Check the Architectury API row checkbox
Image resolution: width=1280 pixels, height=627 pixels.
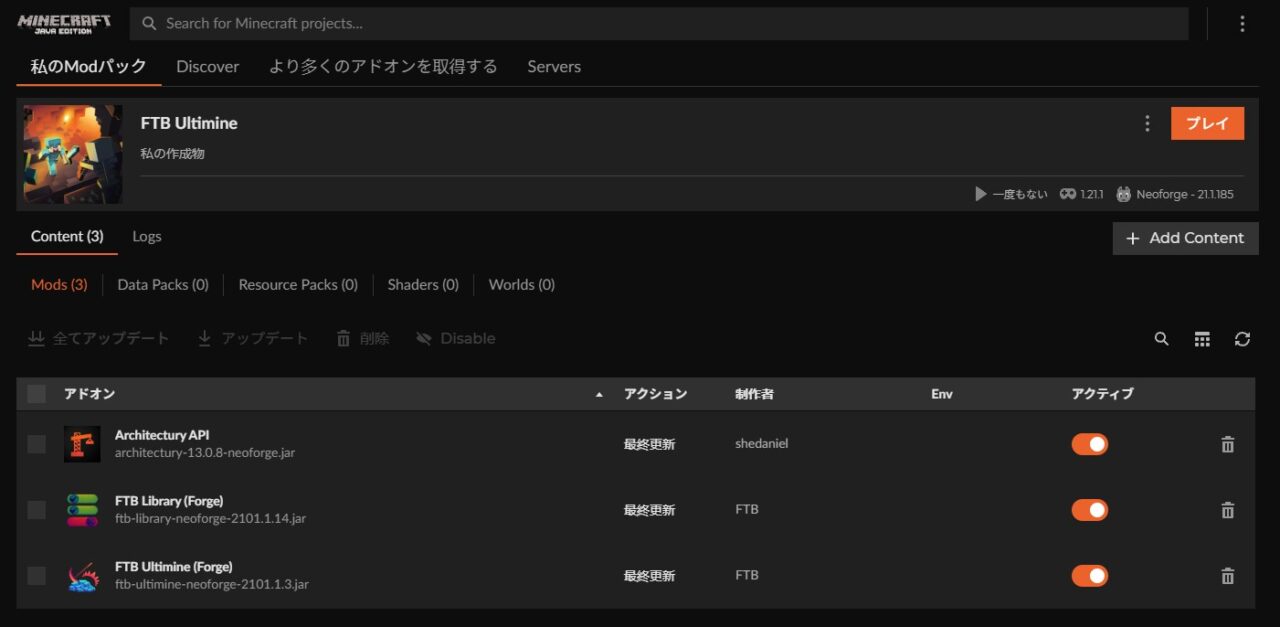(37, 444)
